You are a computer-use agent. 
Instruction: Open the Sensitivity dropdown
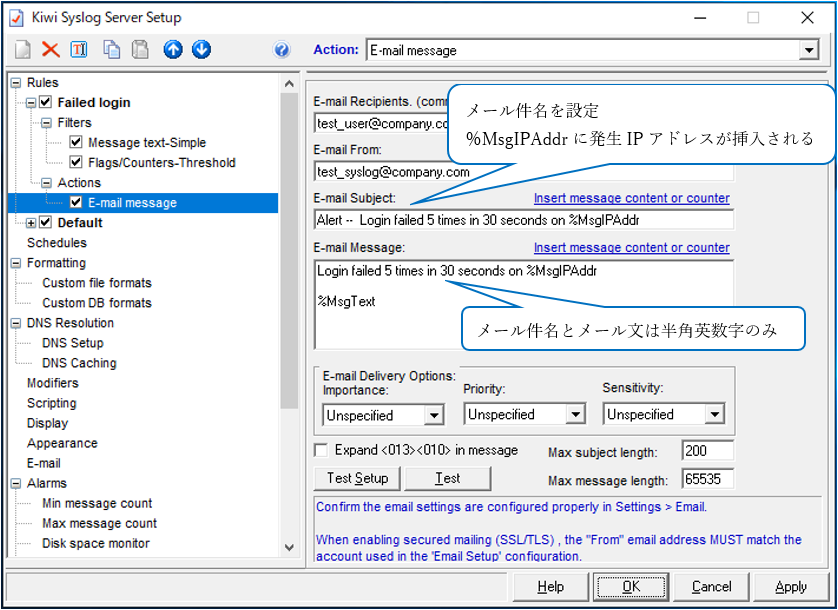(715, 414)
